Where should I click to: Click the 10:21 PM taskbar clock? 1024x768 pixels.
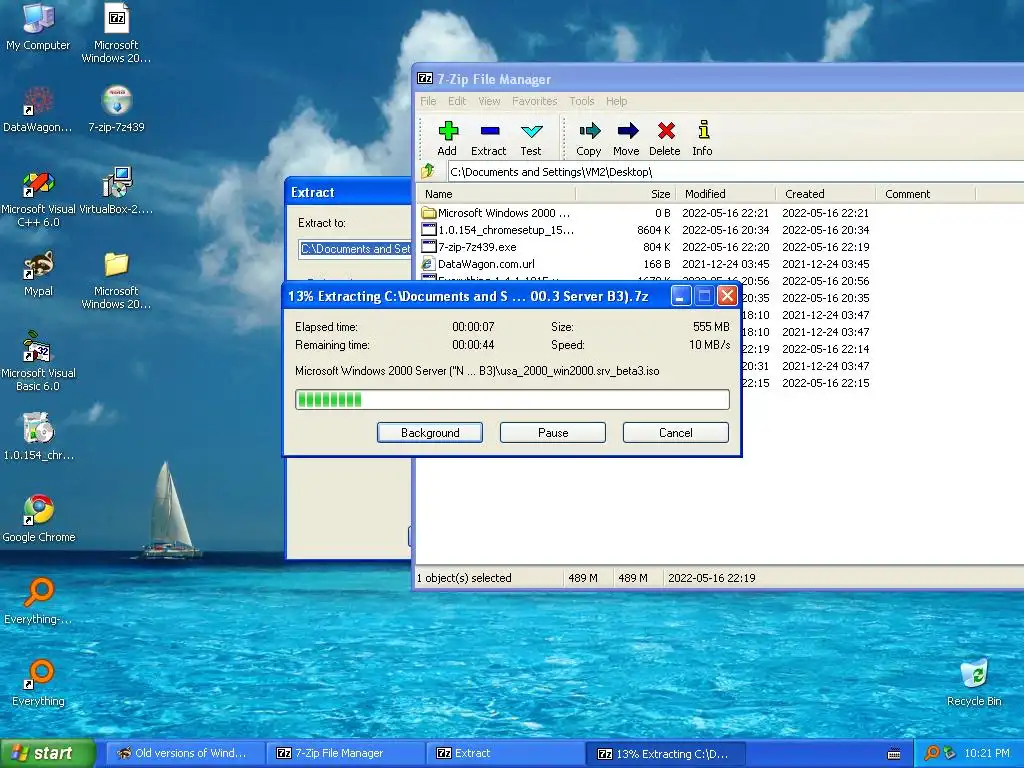pos(987,753)
